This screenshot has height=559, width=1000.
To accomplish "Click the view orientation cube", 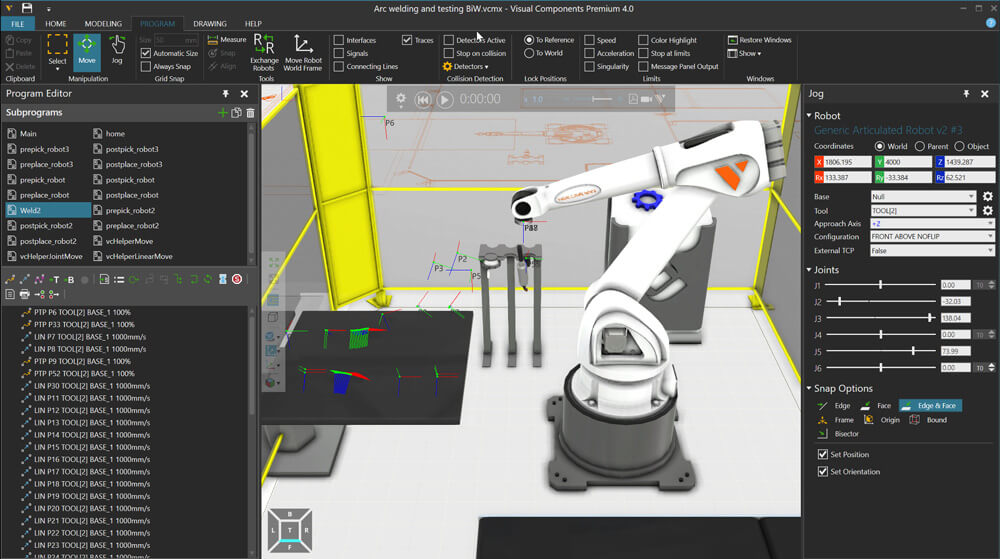I will (x=290, y=530).
